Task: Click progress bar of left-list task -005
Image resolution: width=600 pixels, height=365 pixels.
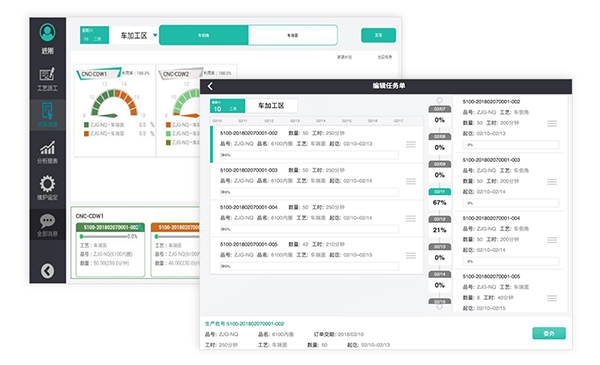Action: (309, 266)
